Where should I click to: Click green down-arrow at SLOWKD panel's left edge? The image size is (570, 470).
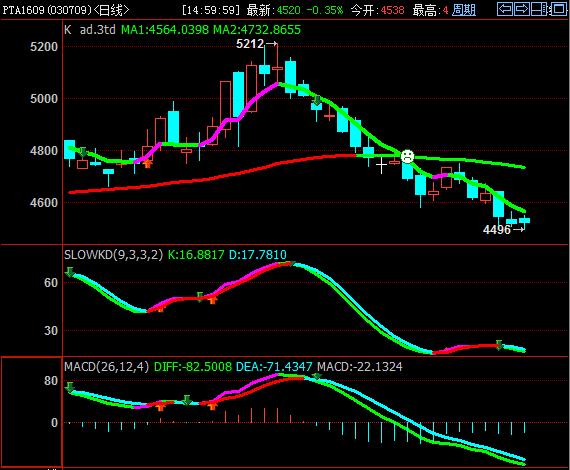pos(70,272)
